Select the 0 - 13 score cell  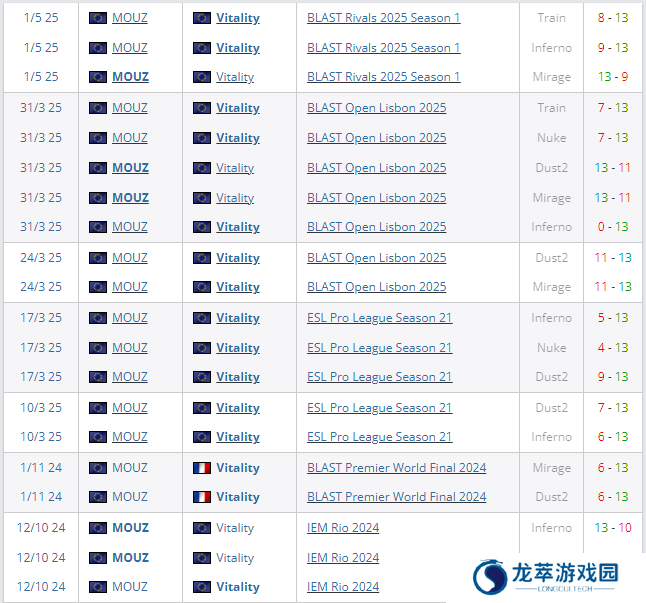pos(613,227)
